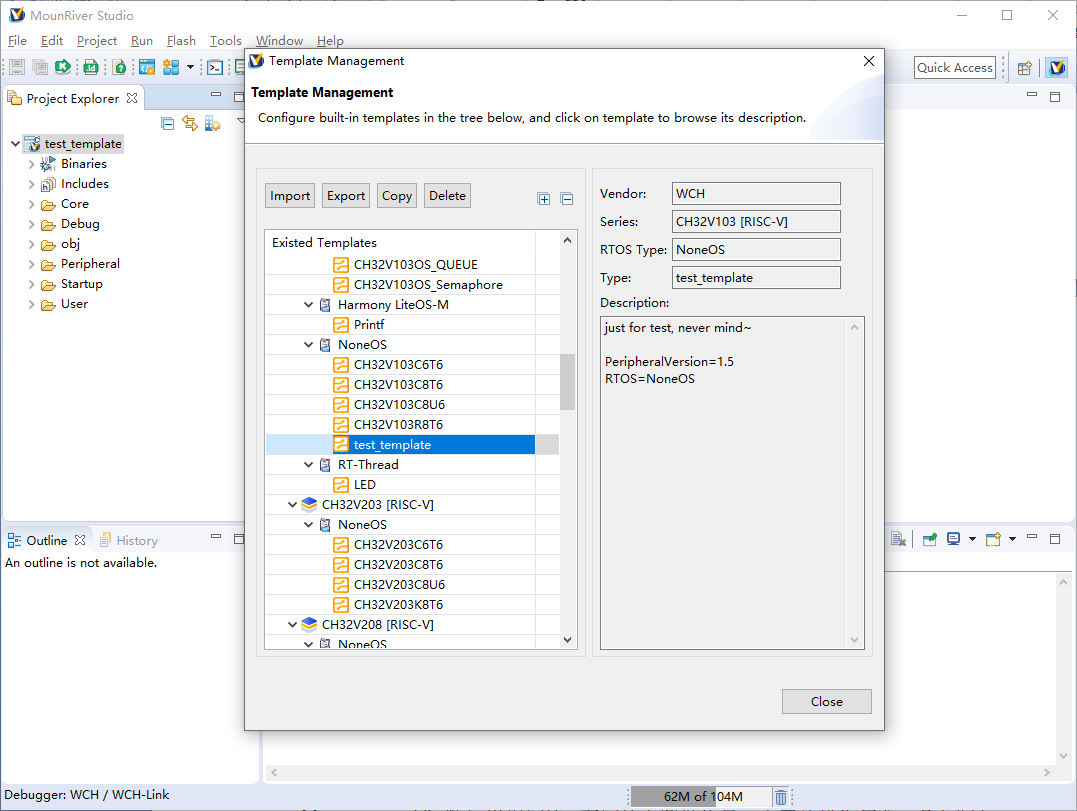Toggle the Pin Console icon
1077x811 pixels.
coord(930,539)
